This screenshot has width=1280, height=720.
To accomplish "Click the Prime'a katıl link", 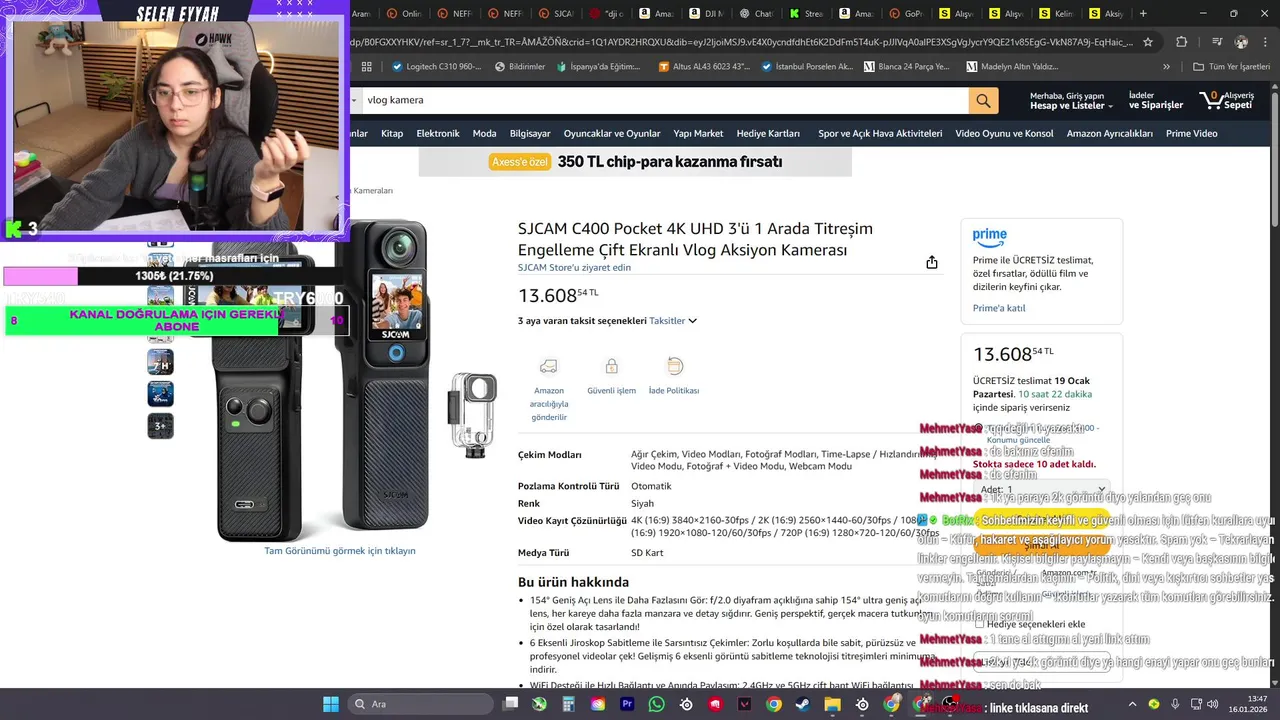I will point(999,308).
